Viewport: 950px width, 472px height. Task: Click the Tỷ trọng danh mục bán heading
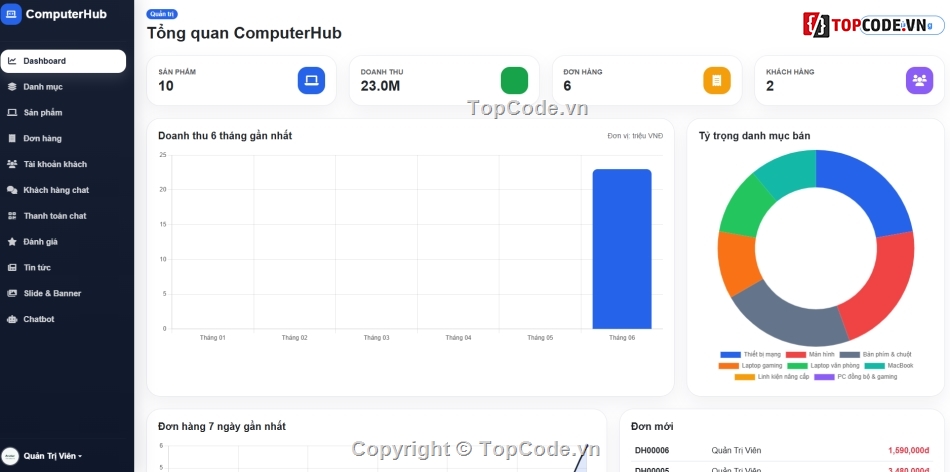pos(754,136)
